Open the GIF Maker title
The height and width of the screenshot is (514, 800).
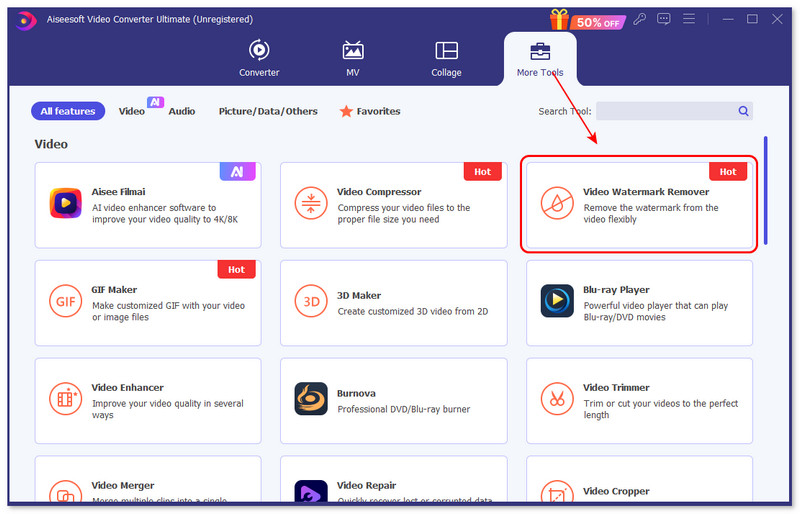114,290
